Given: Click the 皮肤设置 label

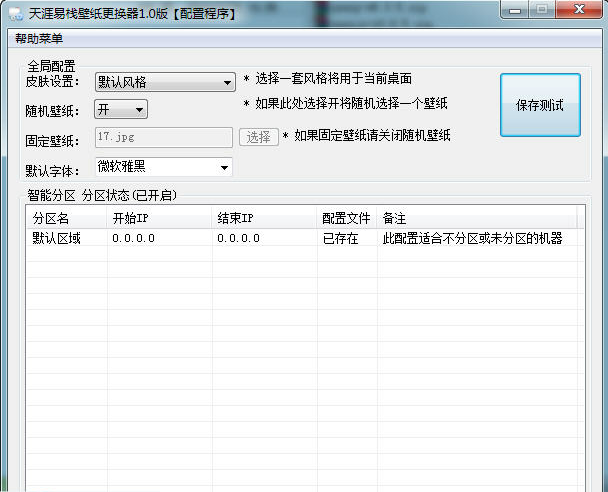Looking at the screenshot, I should [x=52, y=82].
